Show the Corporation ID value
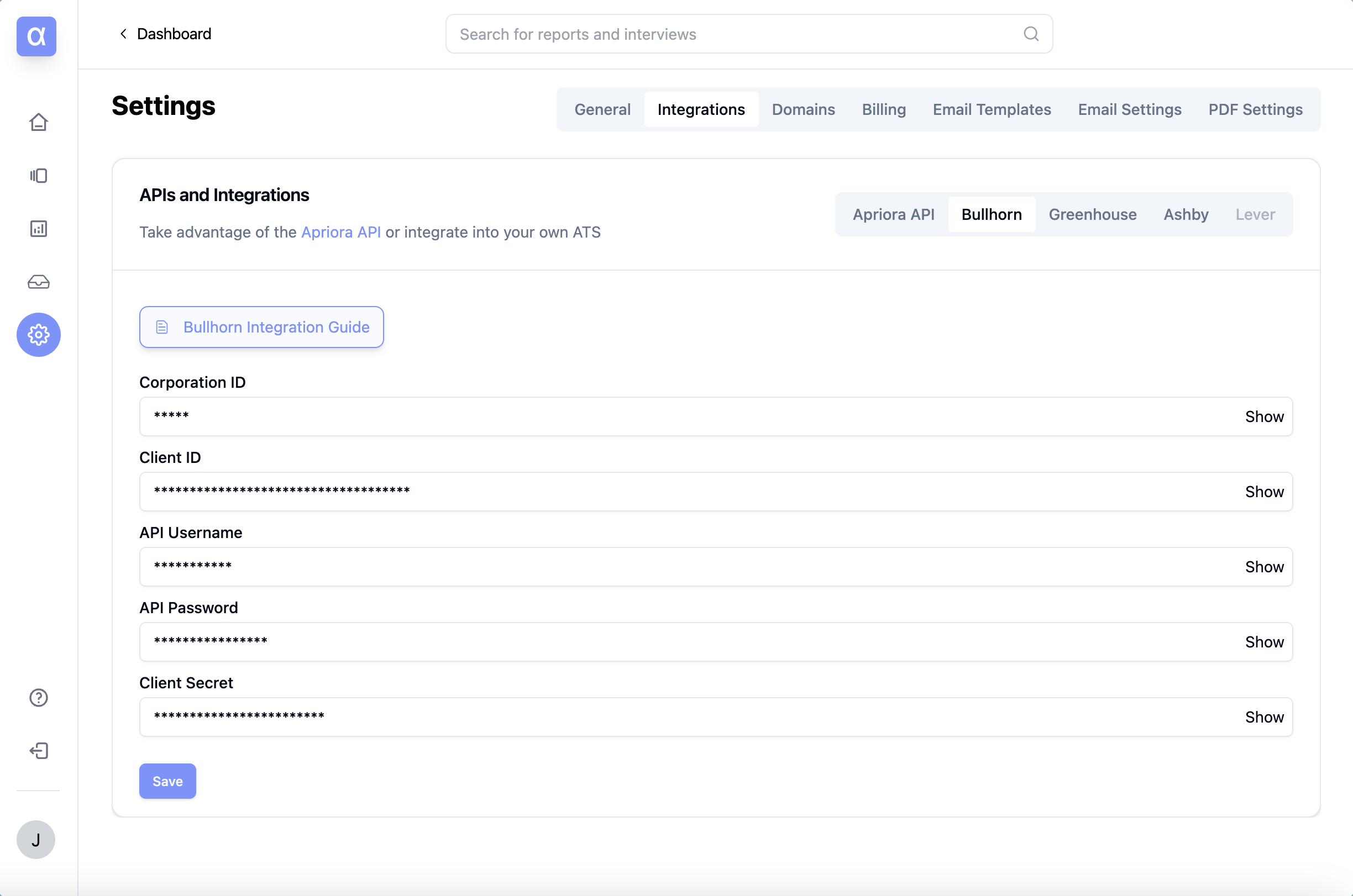The width and height of the screenshot is (1353, 896). [x=1264, y=417]
